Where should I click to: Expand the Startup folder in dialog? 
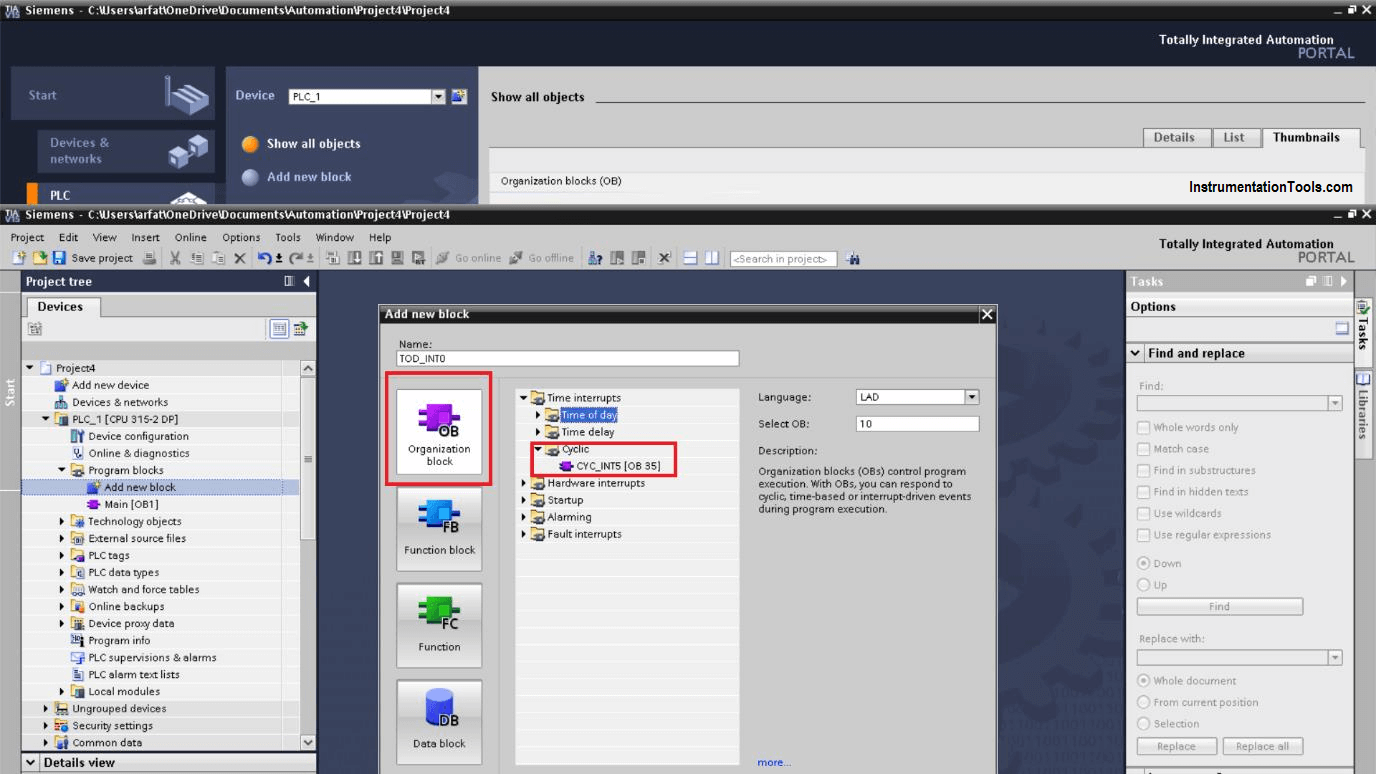tap(523, 500)
